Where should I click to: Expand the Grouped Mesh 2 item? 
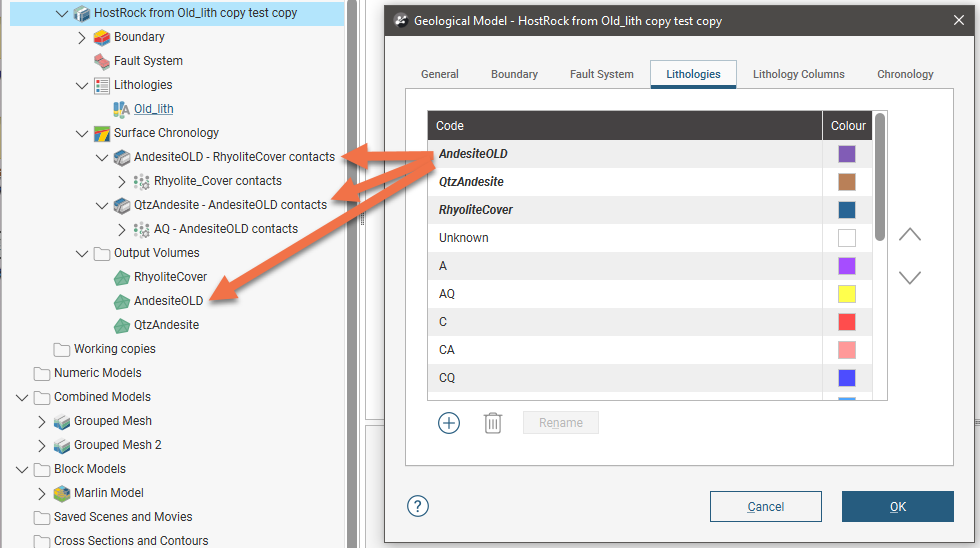pyautogui.click(x=42, y=445)
